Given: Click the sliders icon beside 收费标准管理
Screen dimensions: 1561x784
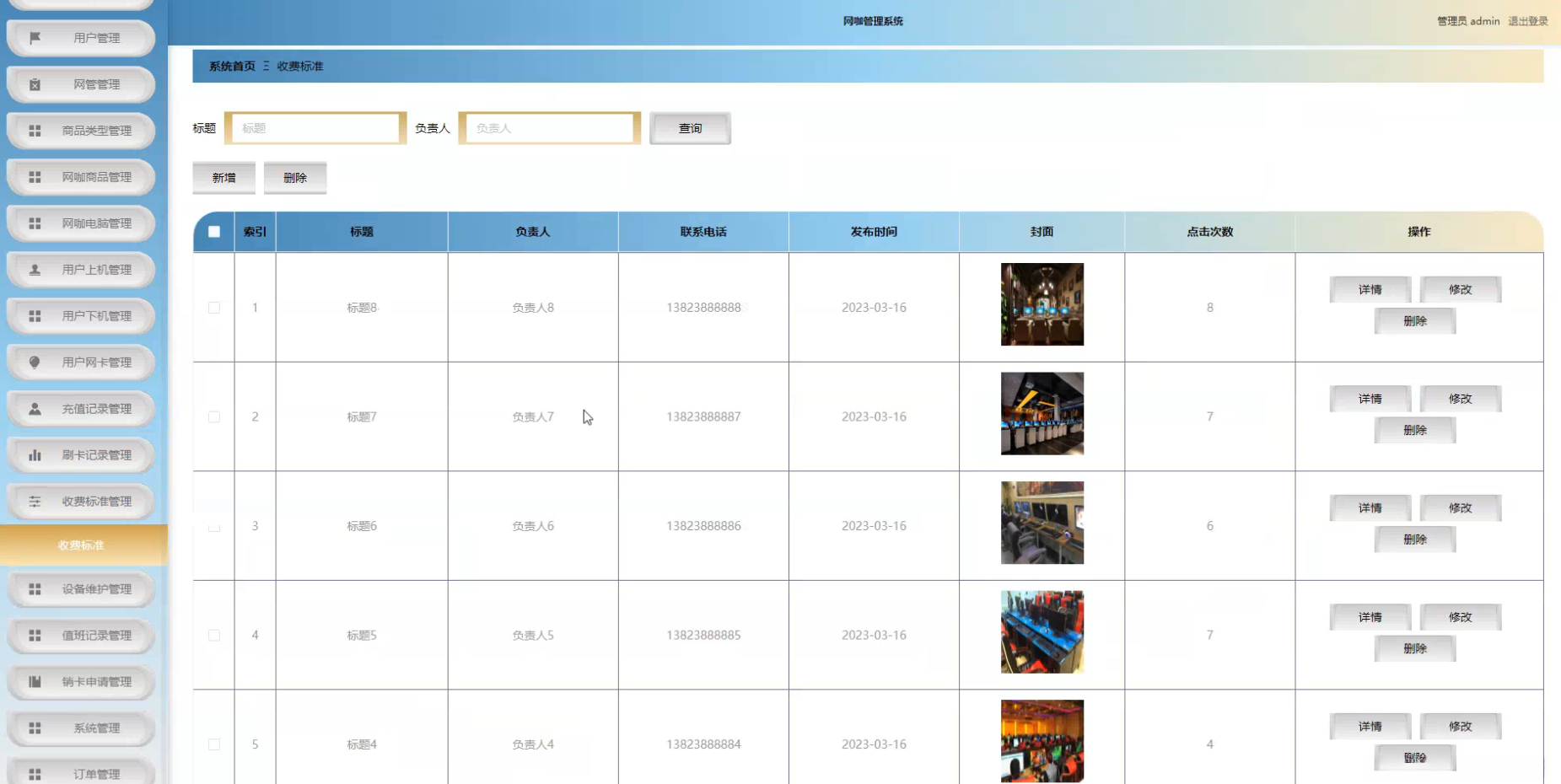Looking at the screenshot, I should tap(35, 502).
